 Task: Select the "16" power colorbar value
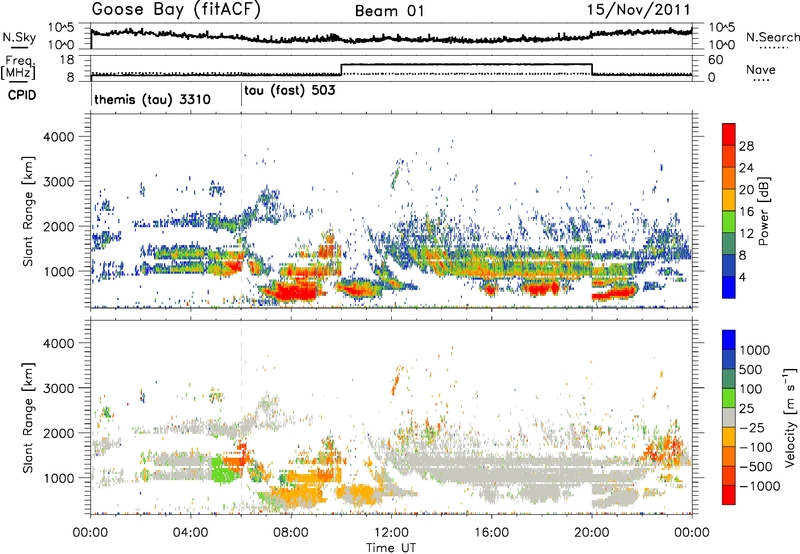click(x=746, y=212)
